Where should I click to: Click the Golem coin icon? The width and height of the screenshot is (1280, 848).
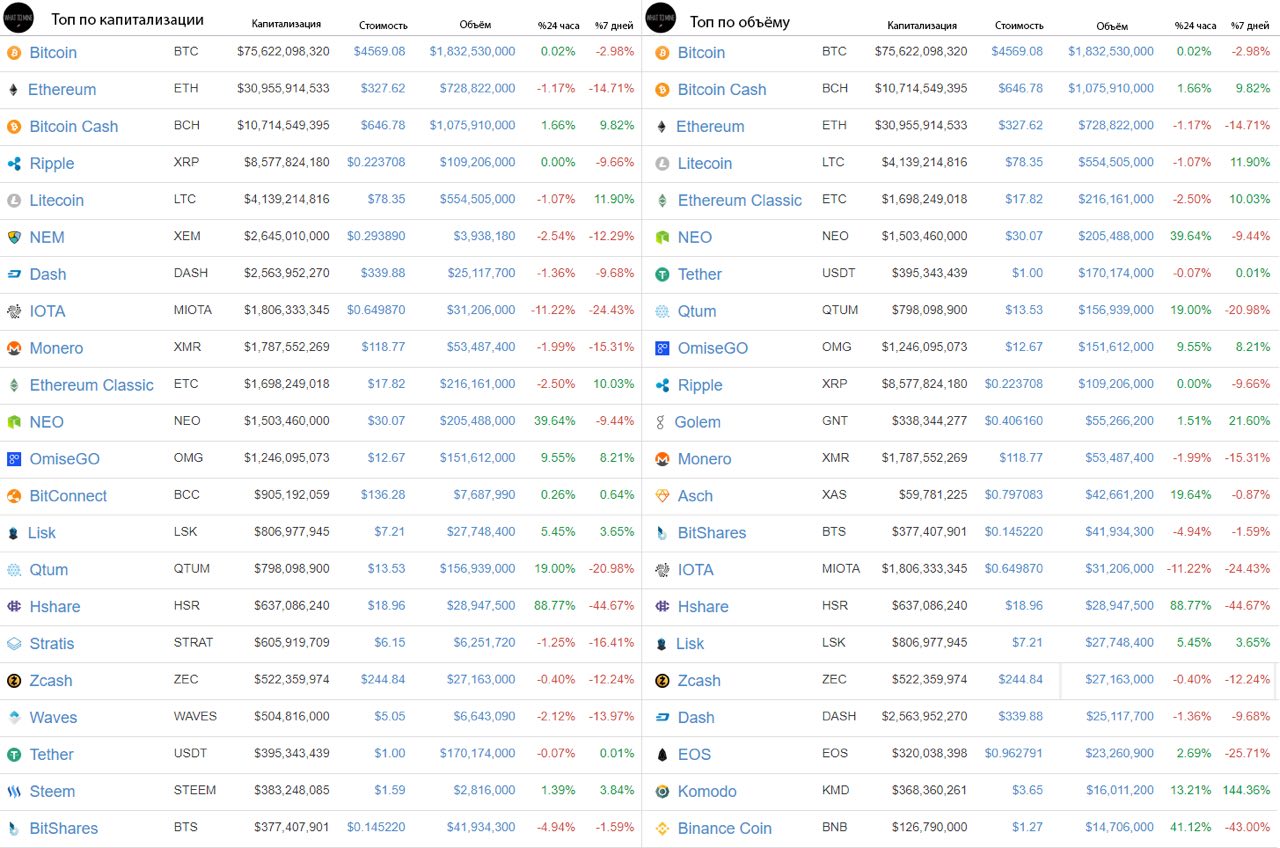pos(660,422)
